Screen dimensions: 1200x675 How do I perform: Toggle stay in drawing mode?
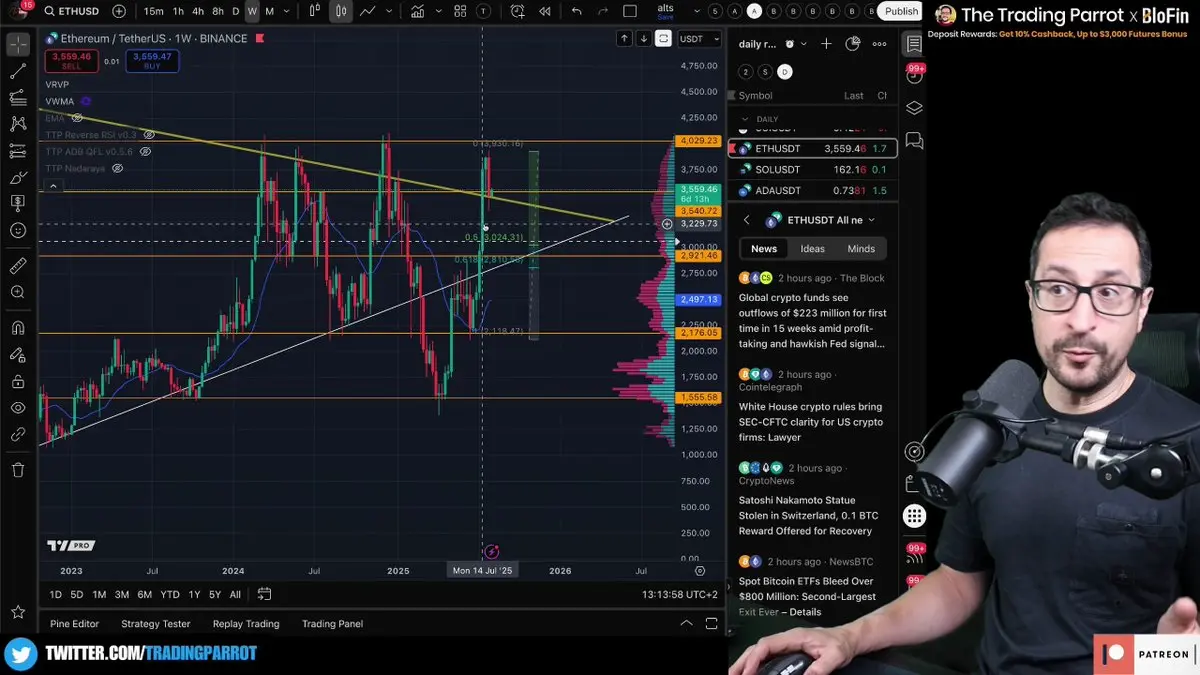(18, 354)
